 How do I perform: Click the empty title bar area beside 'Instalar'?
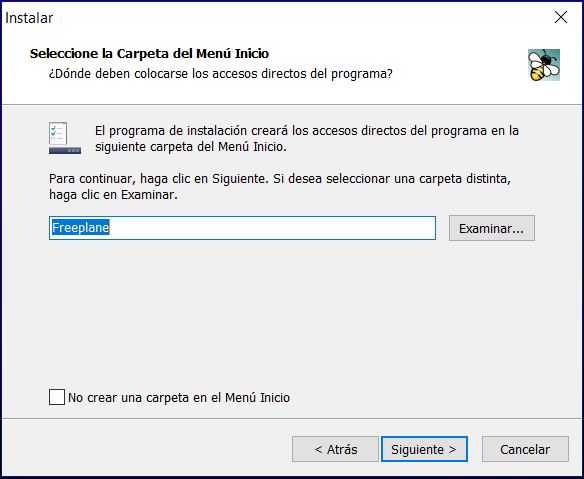click(298, 17)
